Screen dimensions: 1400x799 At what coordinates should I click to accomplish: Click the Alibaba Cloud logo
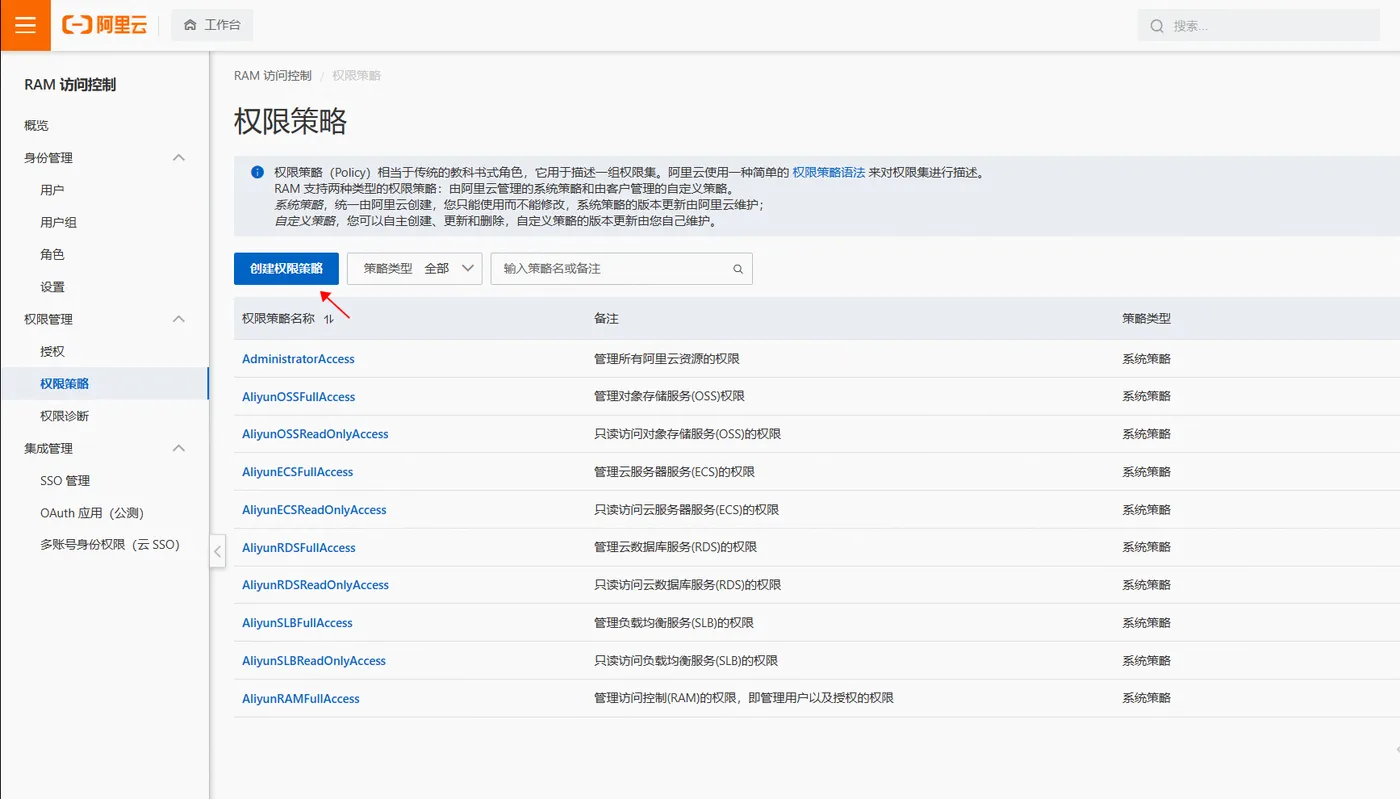(x=104, y=25)
